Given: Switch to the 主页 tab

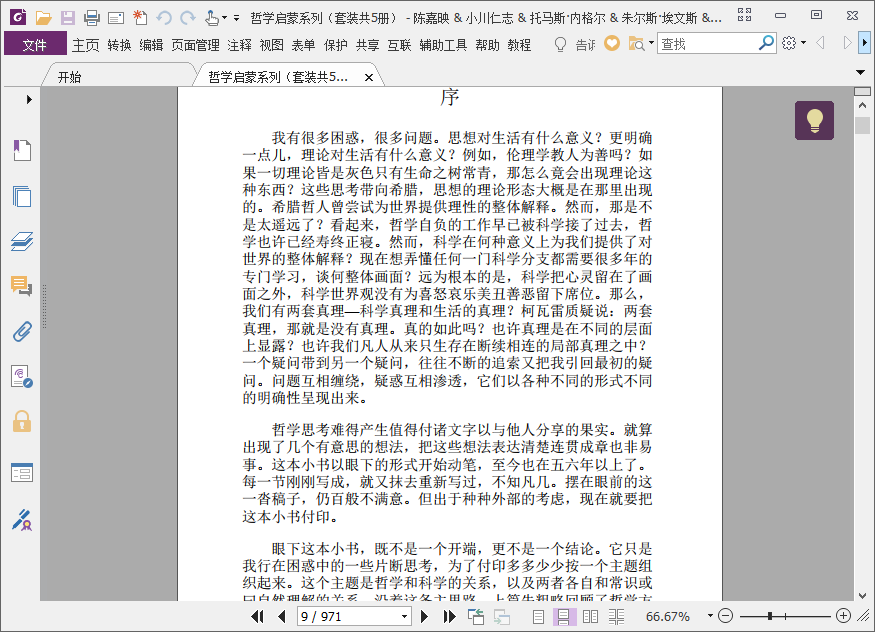Looking at the screenshot, I should (x=85, y=45).
